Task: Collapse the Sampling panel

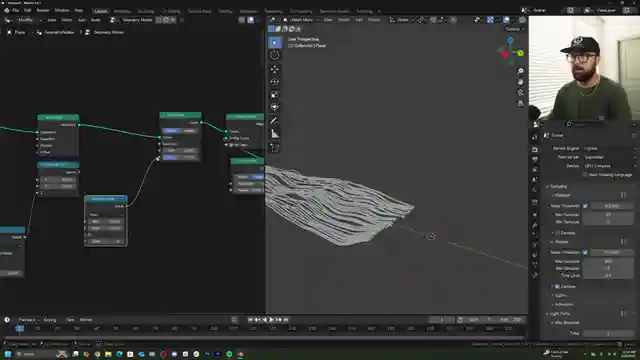Action: tap(558, 187)
